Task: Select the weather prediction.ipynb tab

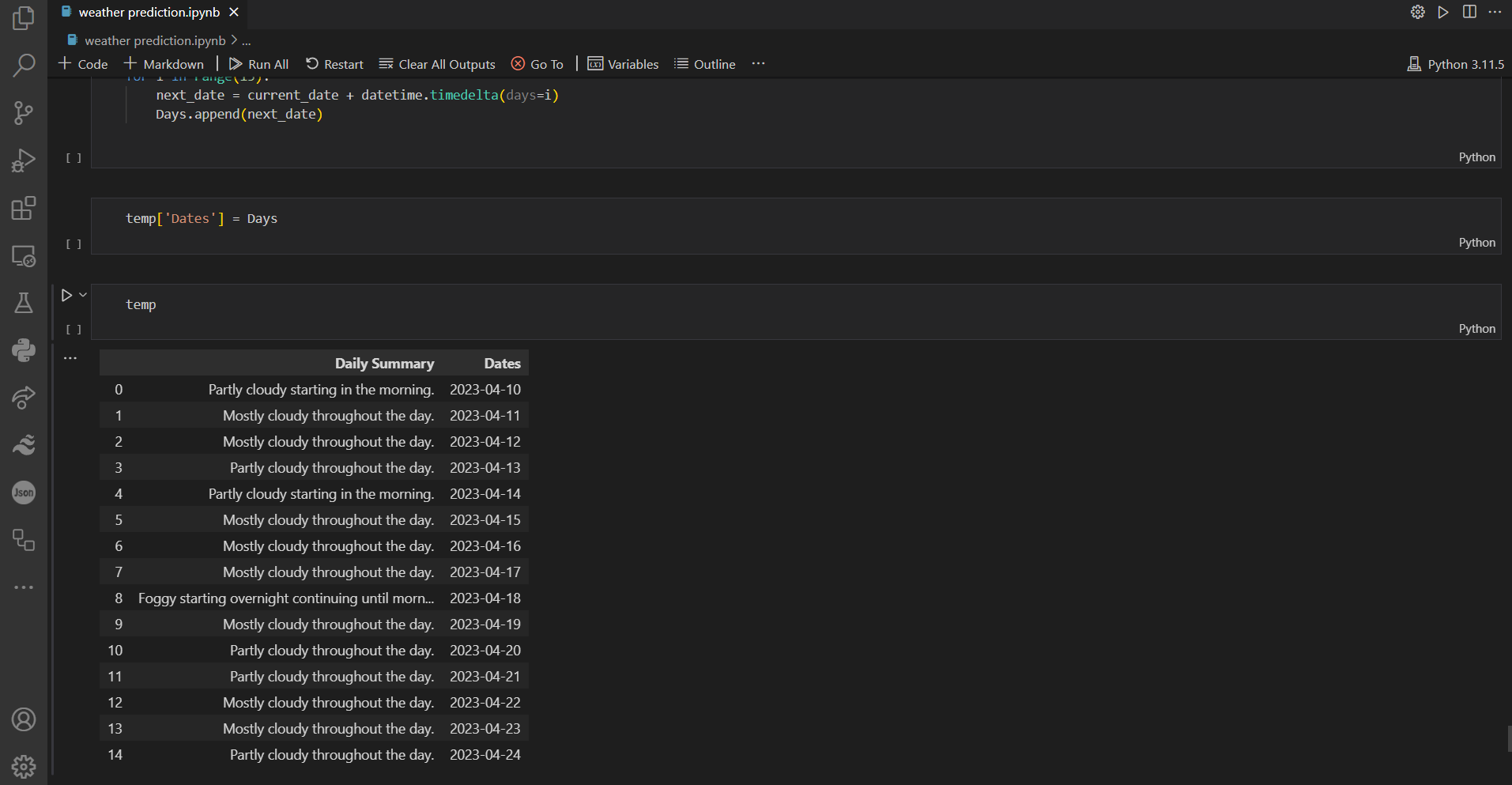Action: (149, 12)
